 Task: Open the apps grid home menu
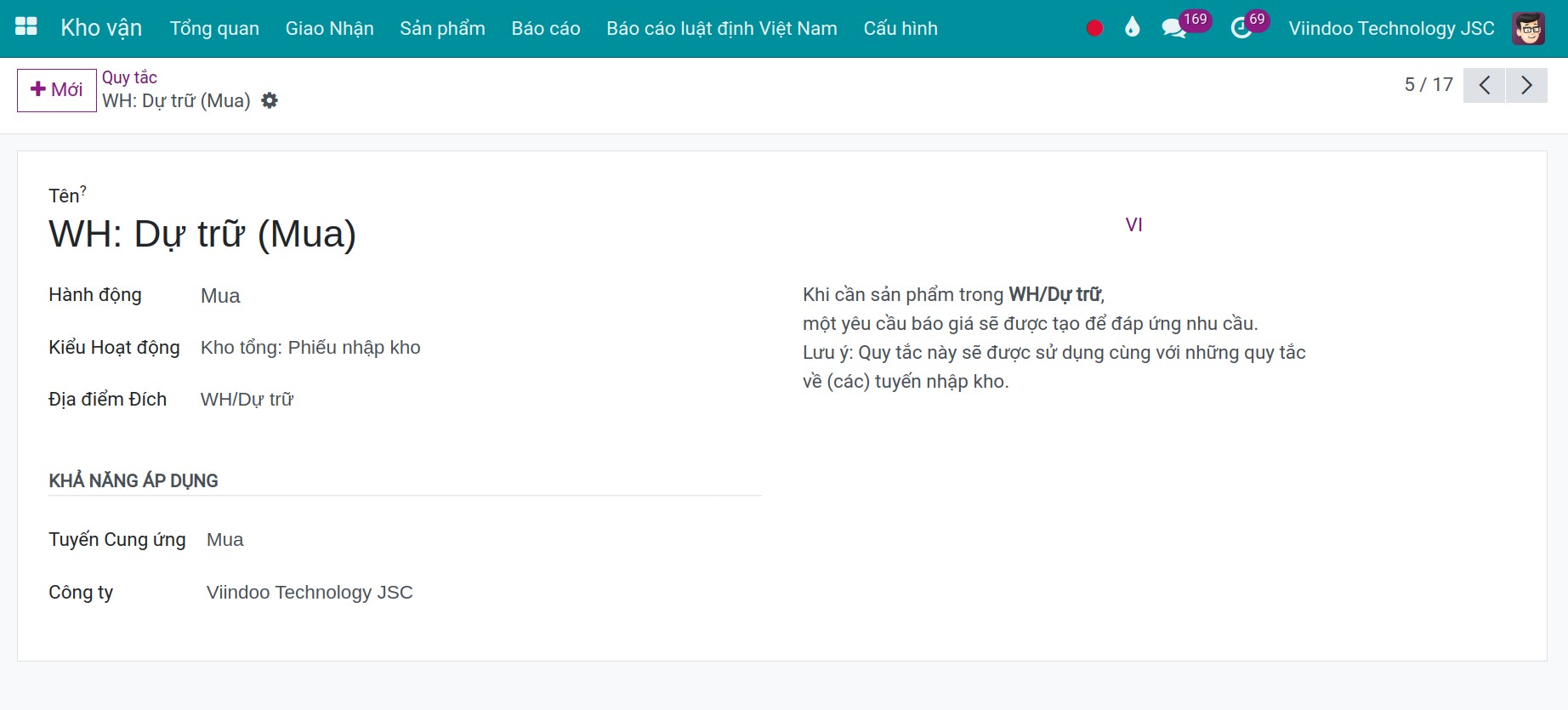[x=26, y=27]
